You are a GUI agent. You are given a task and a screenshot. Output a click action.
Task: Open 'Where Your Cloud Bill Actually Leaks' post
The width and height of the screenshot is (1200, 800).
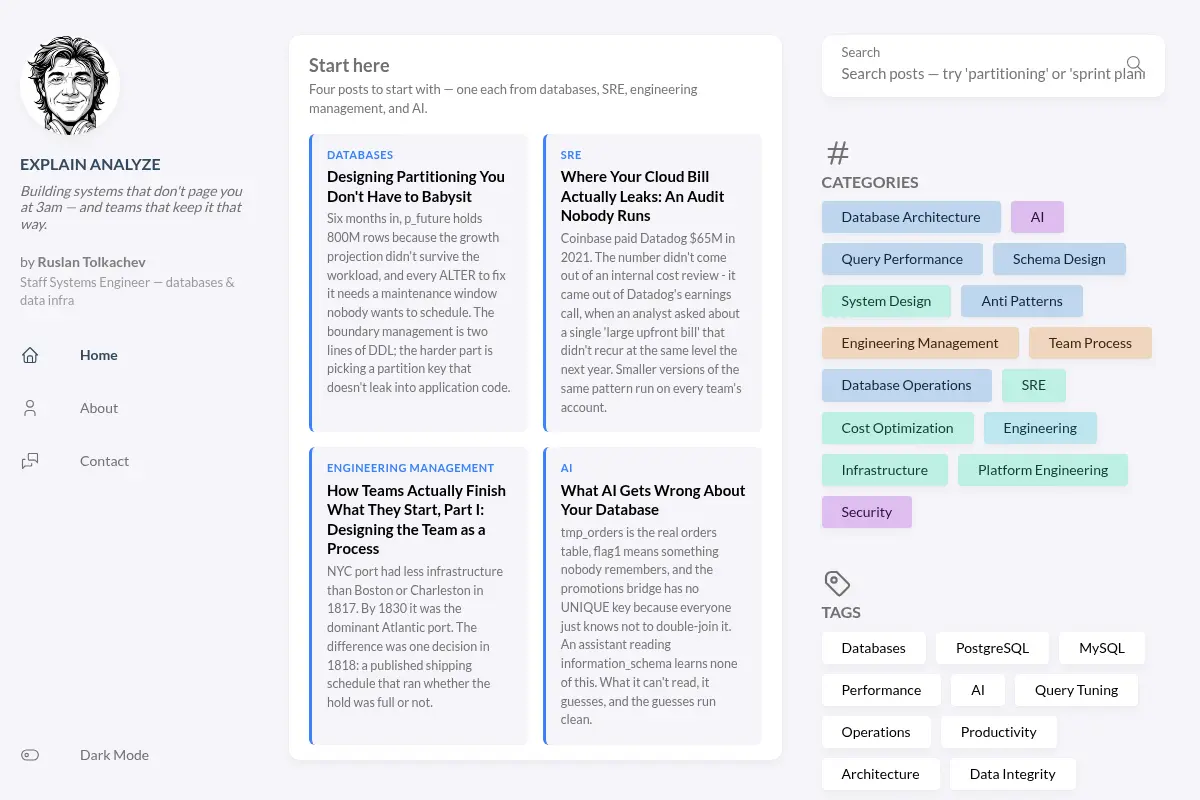click(643, 196)
